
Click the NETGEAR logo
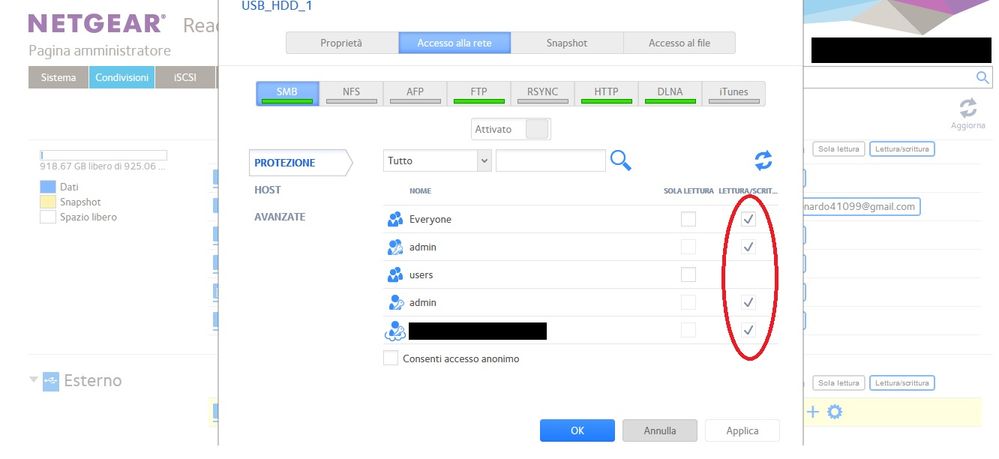point(97,24)
